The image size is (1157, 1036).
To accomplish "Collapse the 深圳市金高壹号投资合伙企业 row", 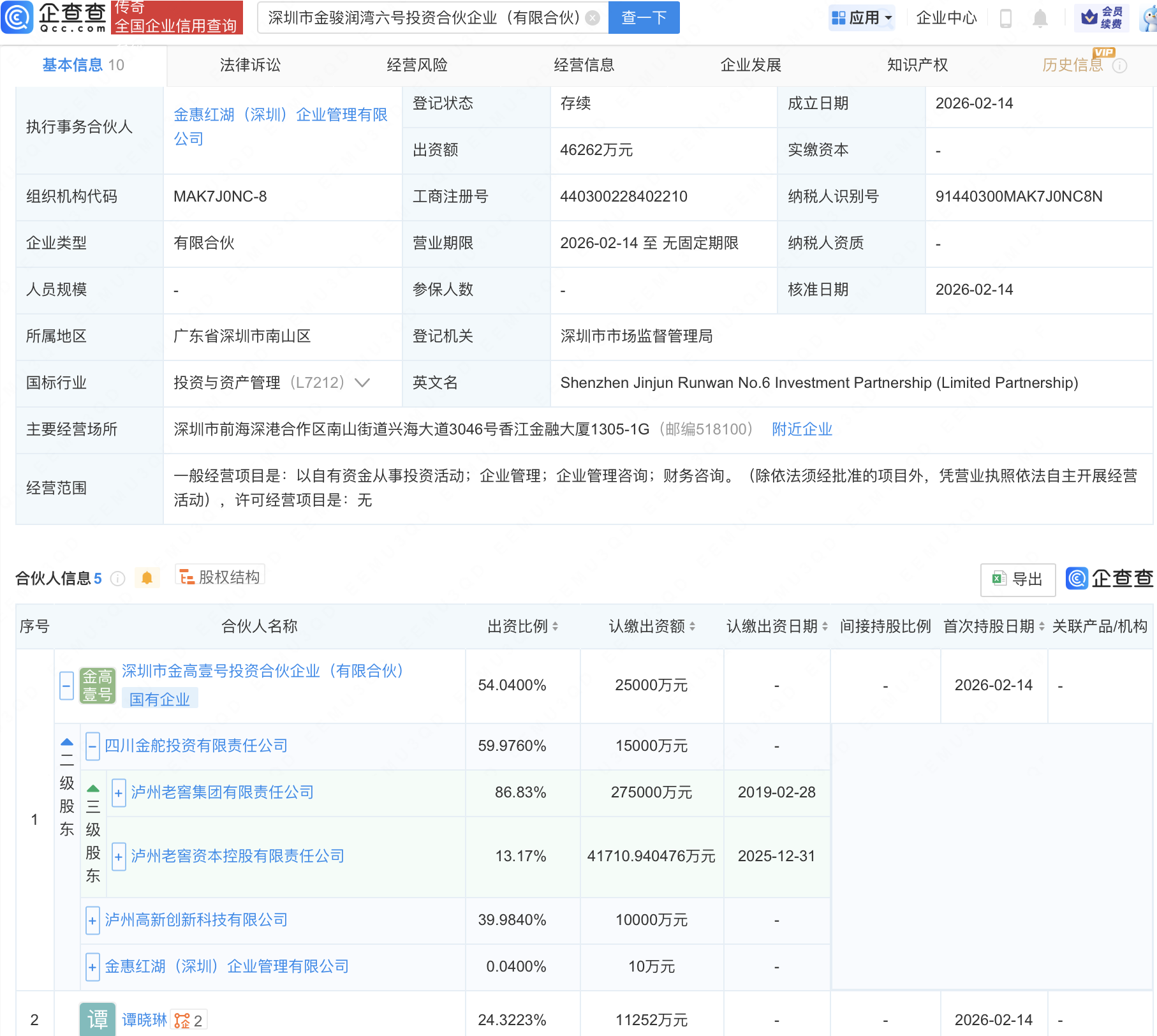I will tap(66, 686).
